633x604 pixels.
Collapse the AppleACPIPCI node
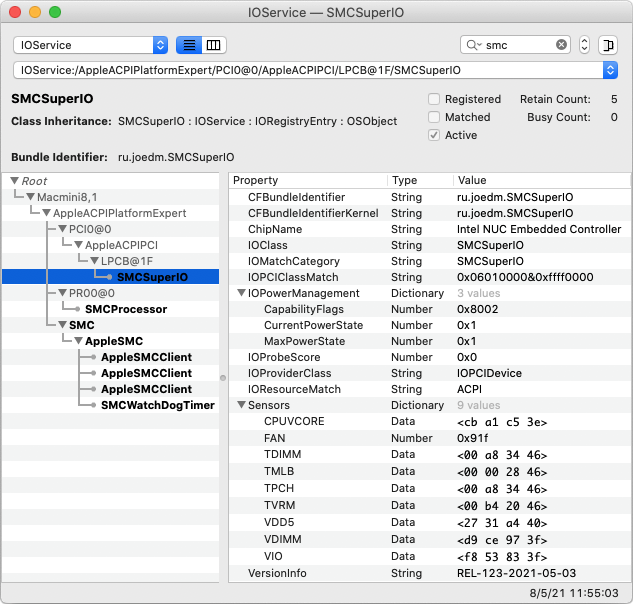pyautogui.click(x=79, y=245)
